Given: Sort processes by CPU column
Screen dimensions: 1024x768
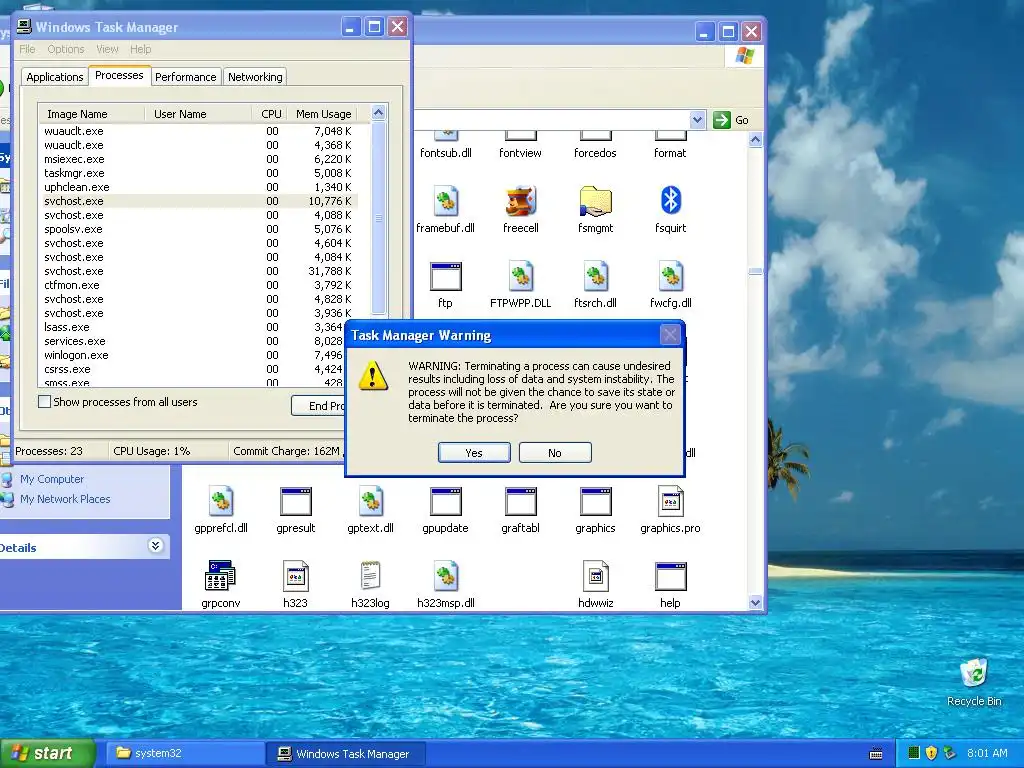Looking at the screenshot, I should (x=269, y=114).
